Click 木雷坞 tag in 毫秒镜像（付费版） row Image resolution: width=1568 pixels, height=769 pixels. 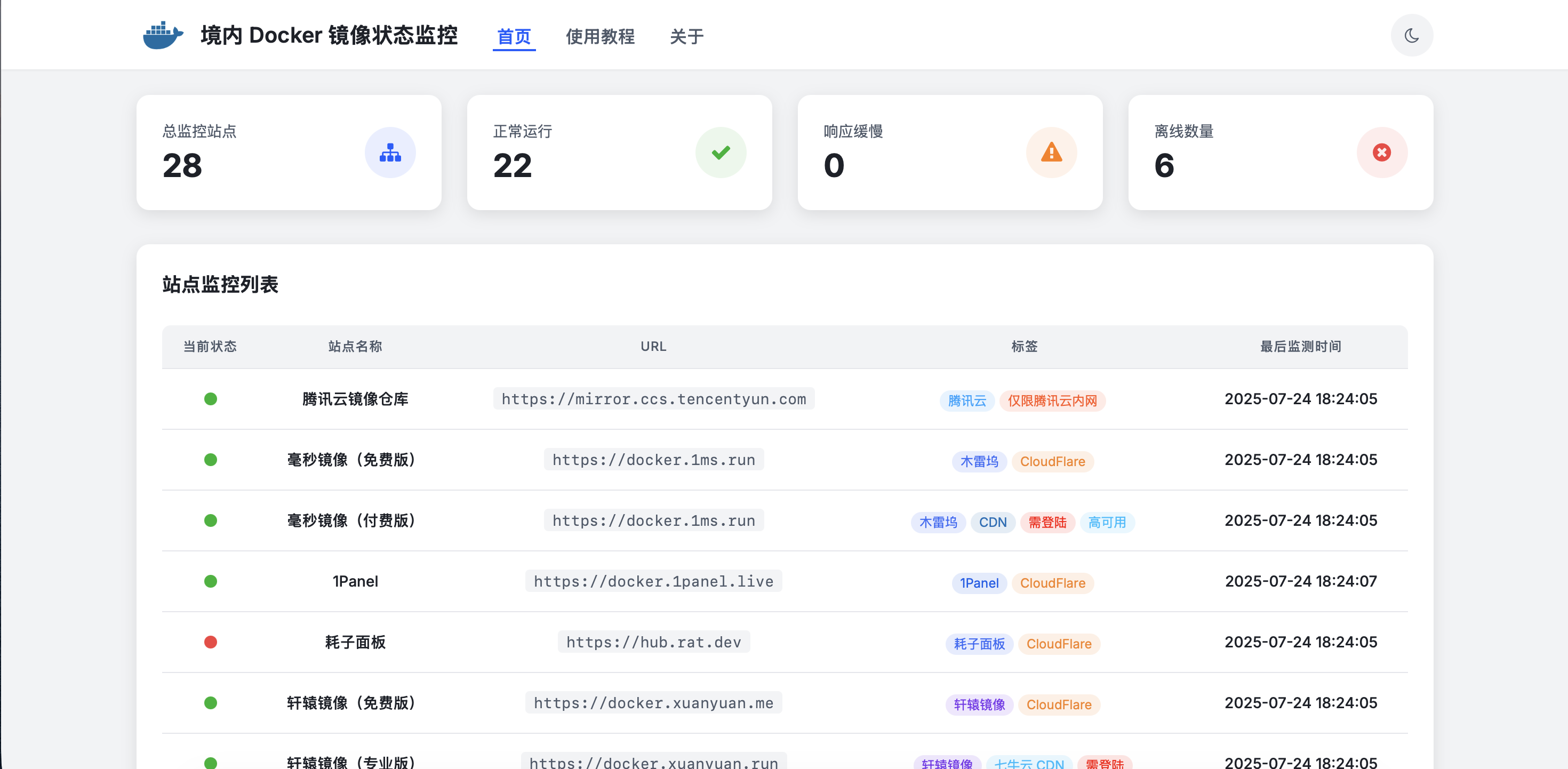click(x=938, y=523)
